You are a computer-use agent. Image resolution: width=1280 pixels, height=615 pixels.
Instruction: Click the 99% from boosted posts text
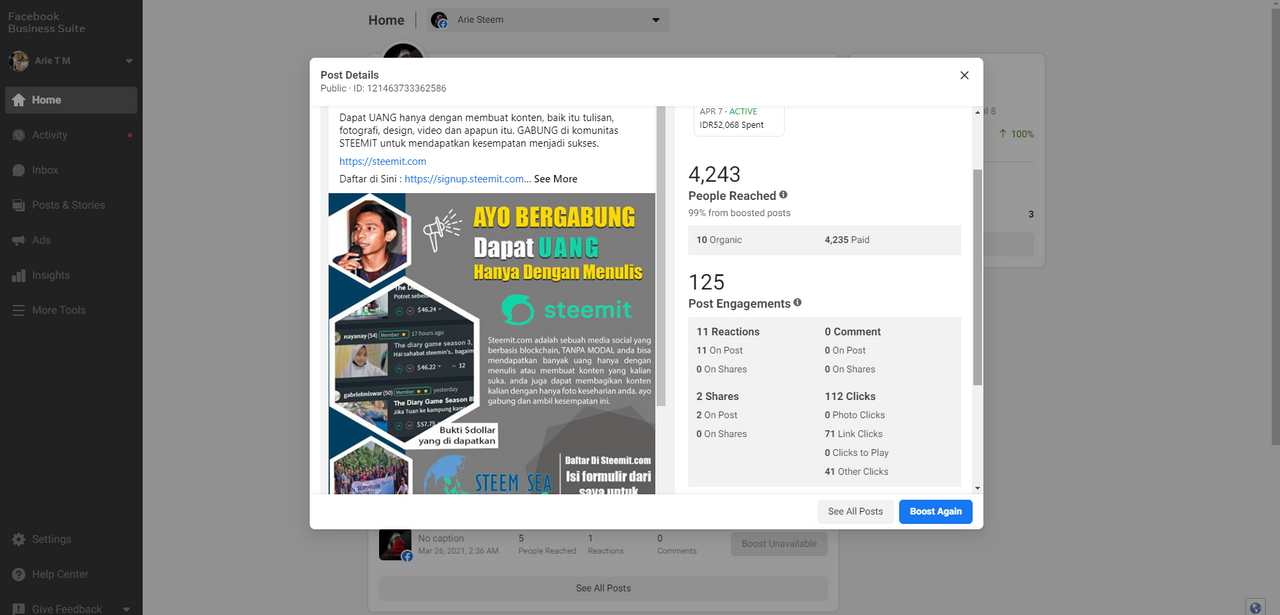pos(739,213)
